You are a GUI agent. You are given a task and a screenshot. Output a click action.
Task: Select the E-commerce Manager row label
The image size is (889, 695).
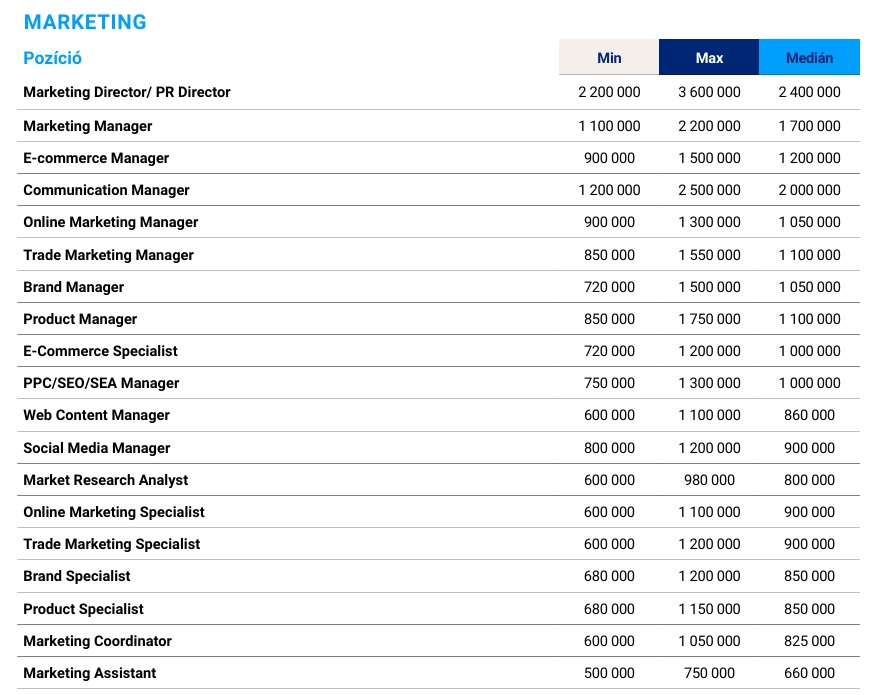click(96, 158)
